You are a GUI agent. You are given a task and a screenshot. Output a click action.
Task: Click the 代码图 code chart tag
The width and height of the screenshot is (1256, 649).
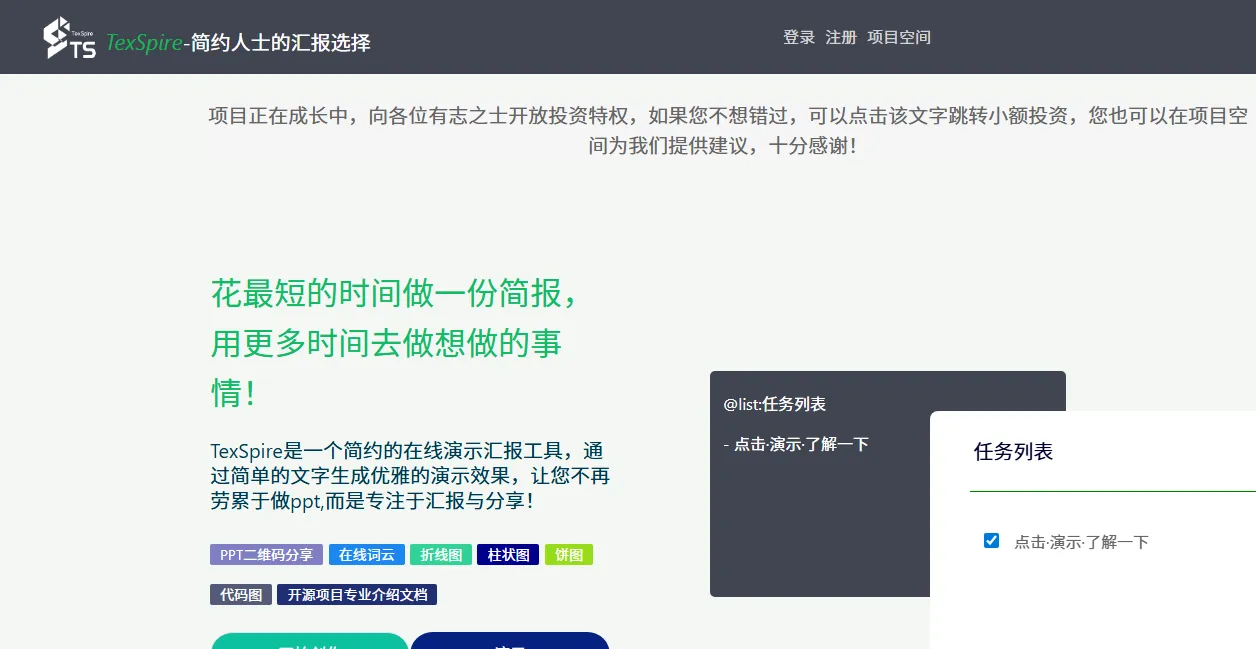tap(240, 593)
